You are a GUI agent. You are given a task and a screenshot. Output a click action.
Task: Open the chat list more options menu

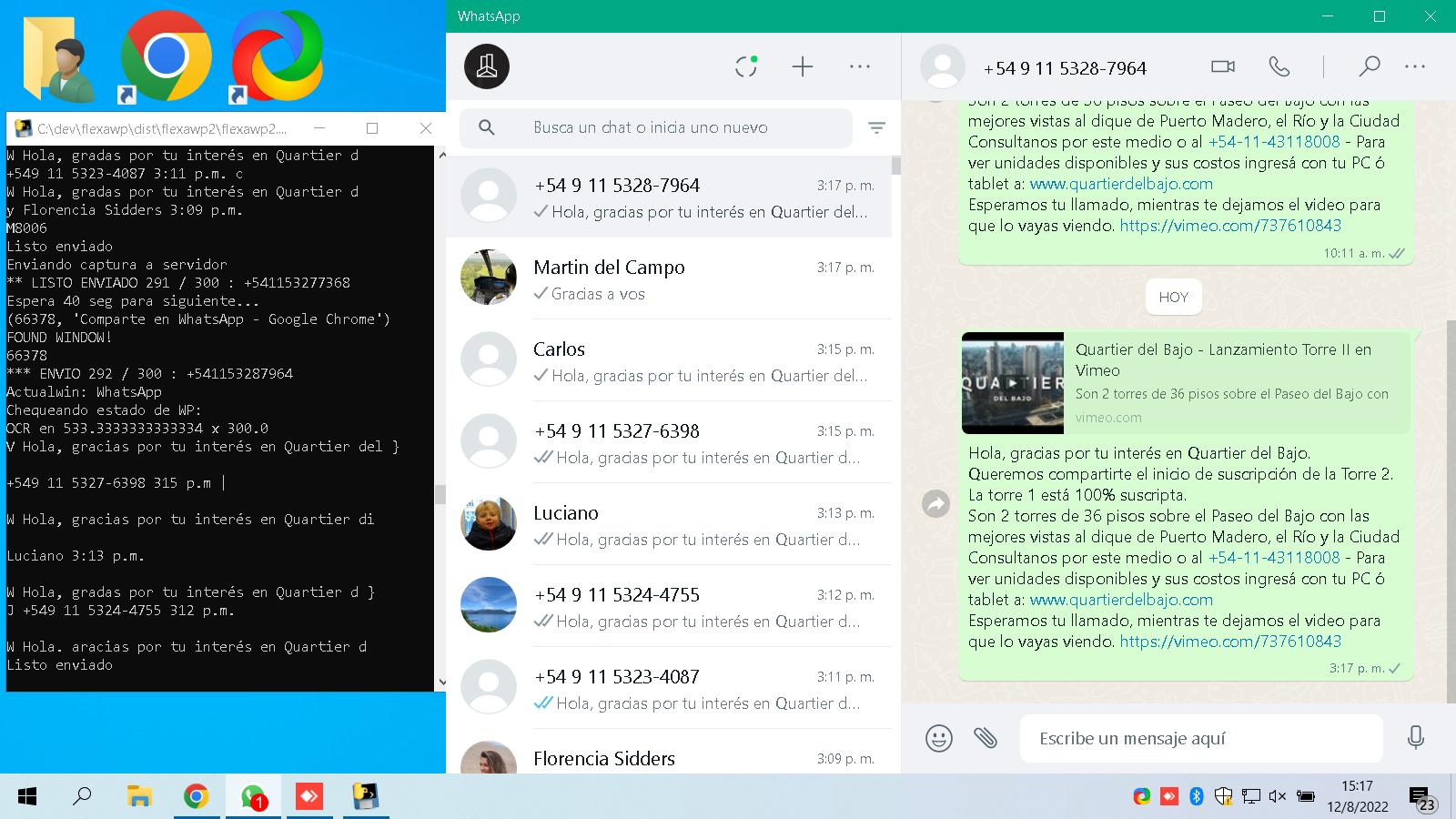859,66
